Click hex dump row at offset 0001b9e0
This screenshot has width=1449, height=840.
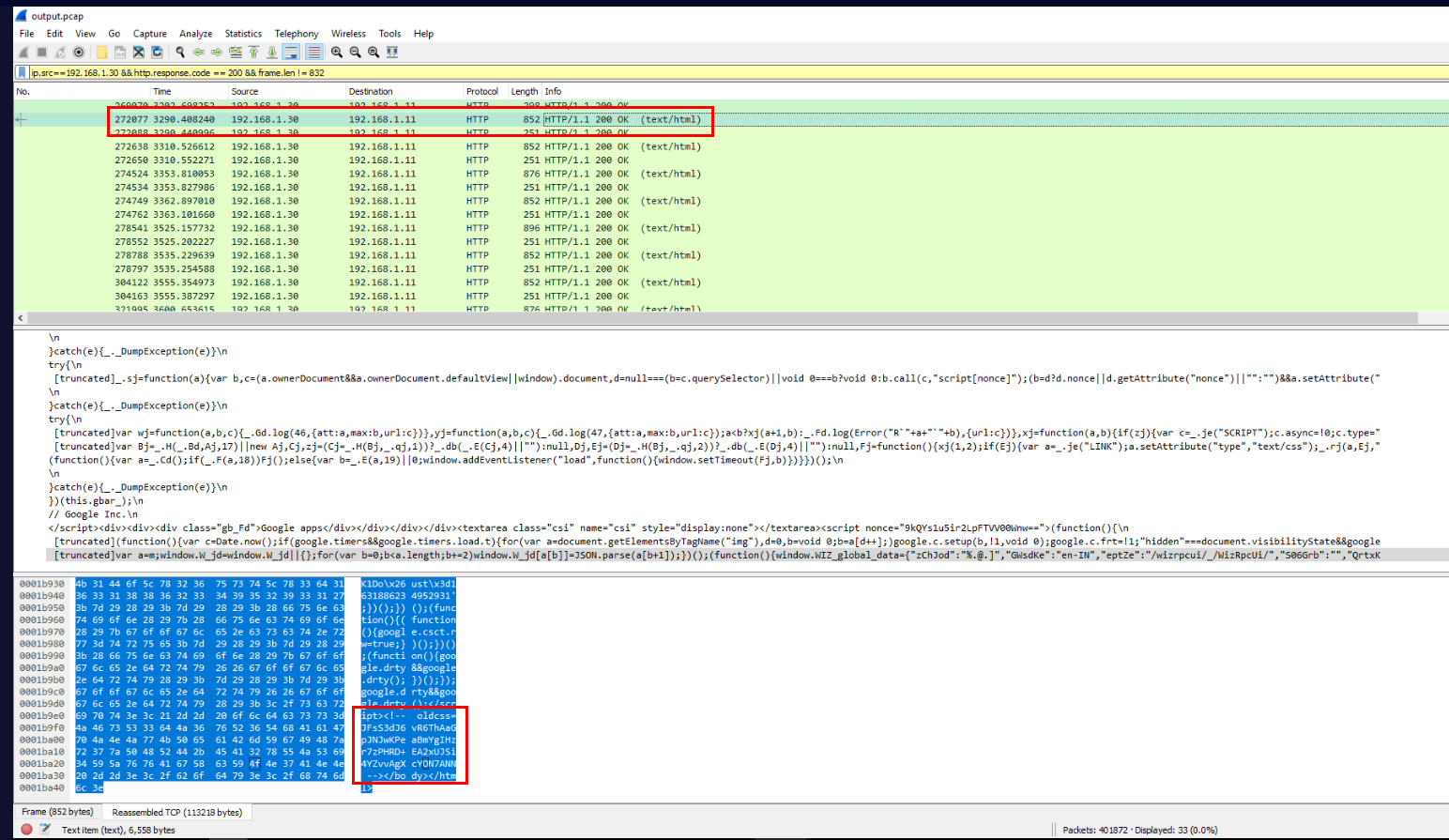237,715
